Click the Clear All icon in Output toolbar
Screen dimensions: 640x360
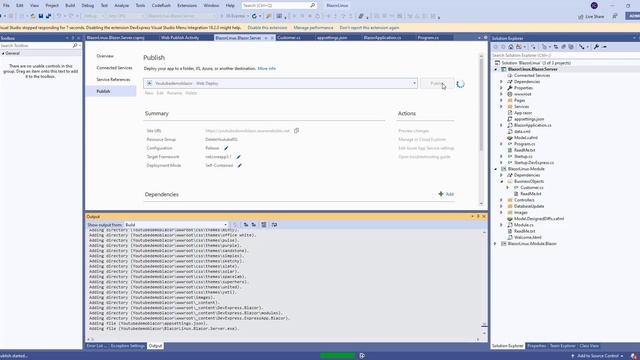pos(264,225)
